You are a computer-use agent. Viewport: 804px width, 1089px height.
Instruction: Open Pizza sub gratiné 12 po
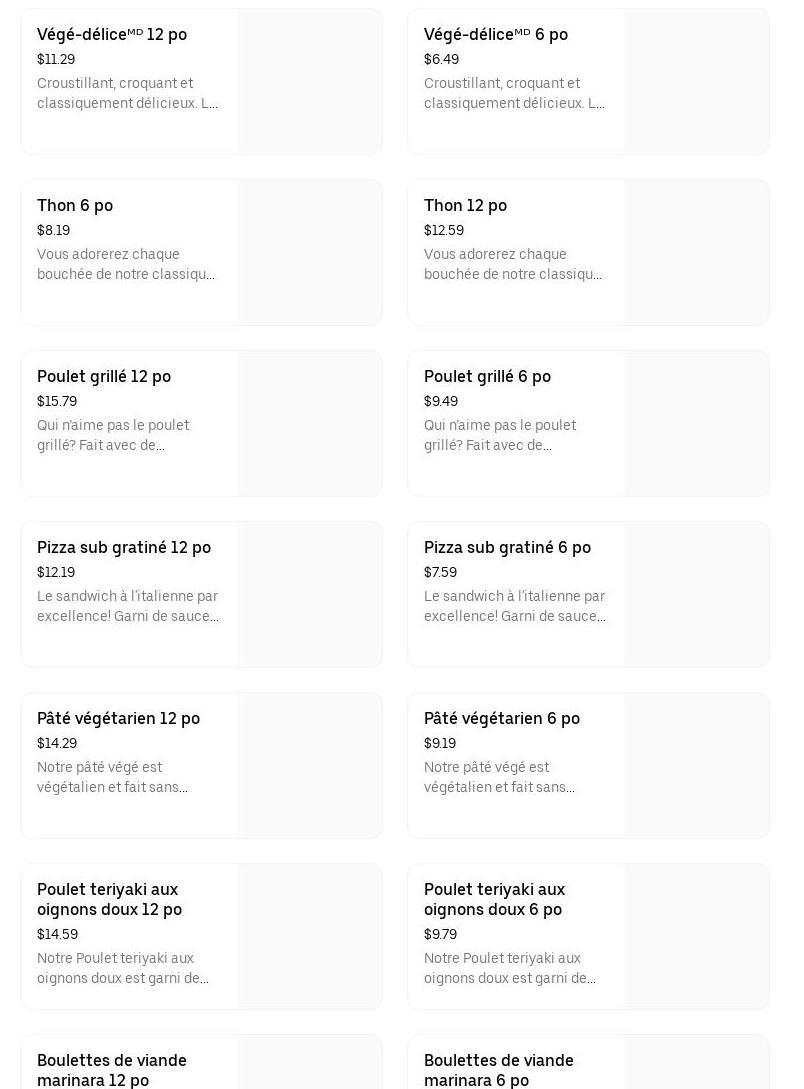(x=124, y=548)
